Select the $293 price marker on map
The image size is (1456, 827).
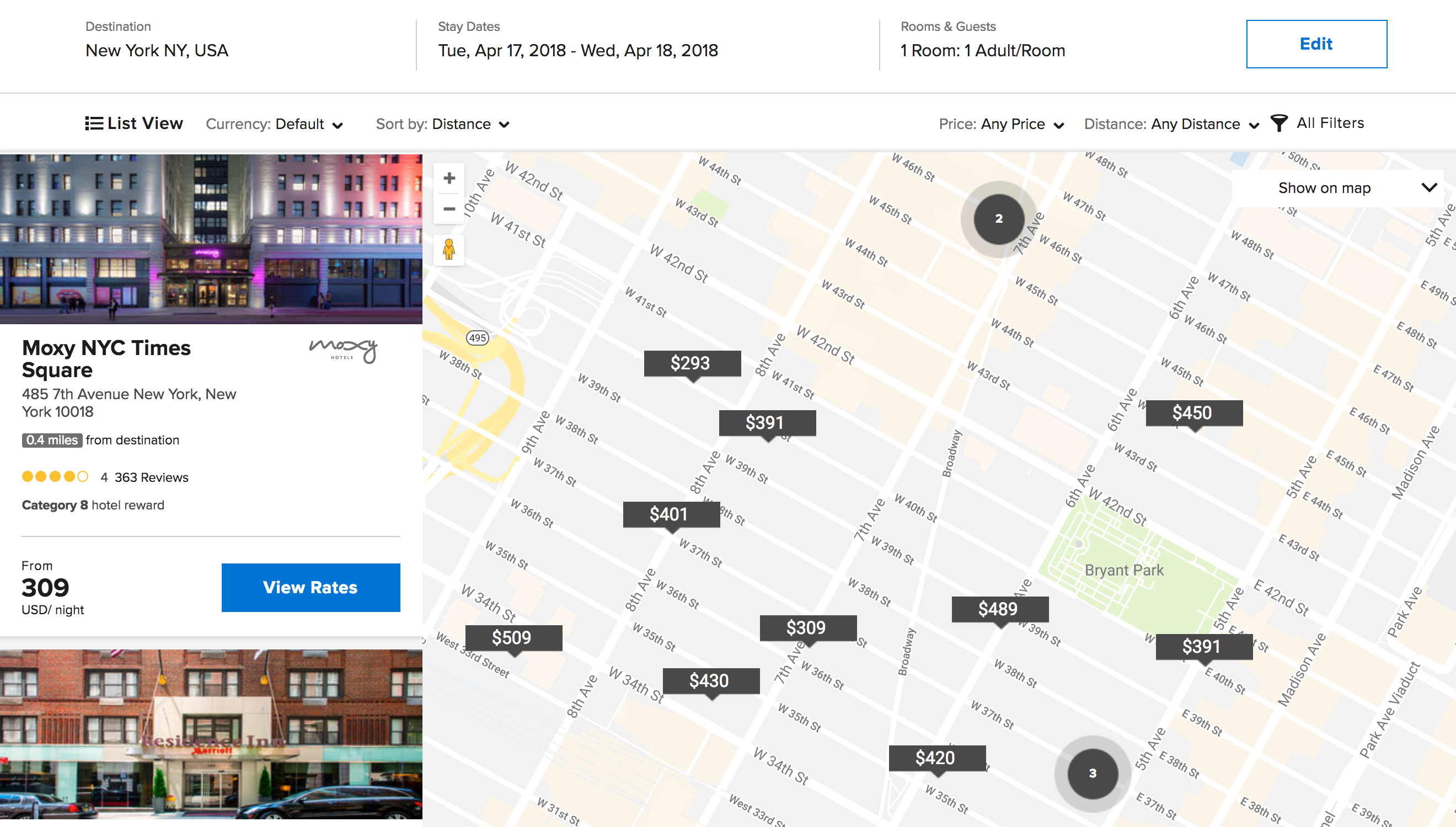coord(692,363)
